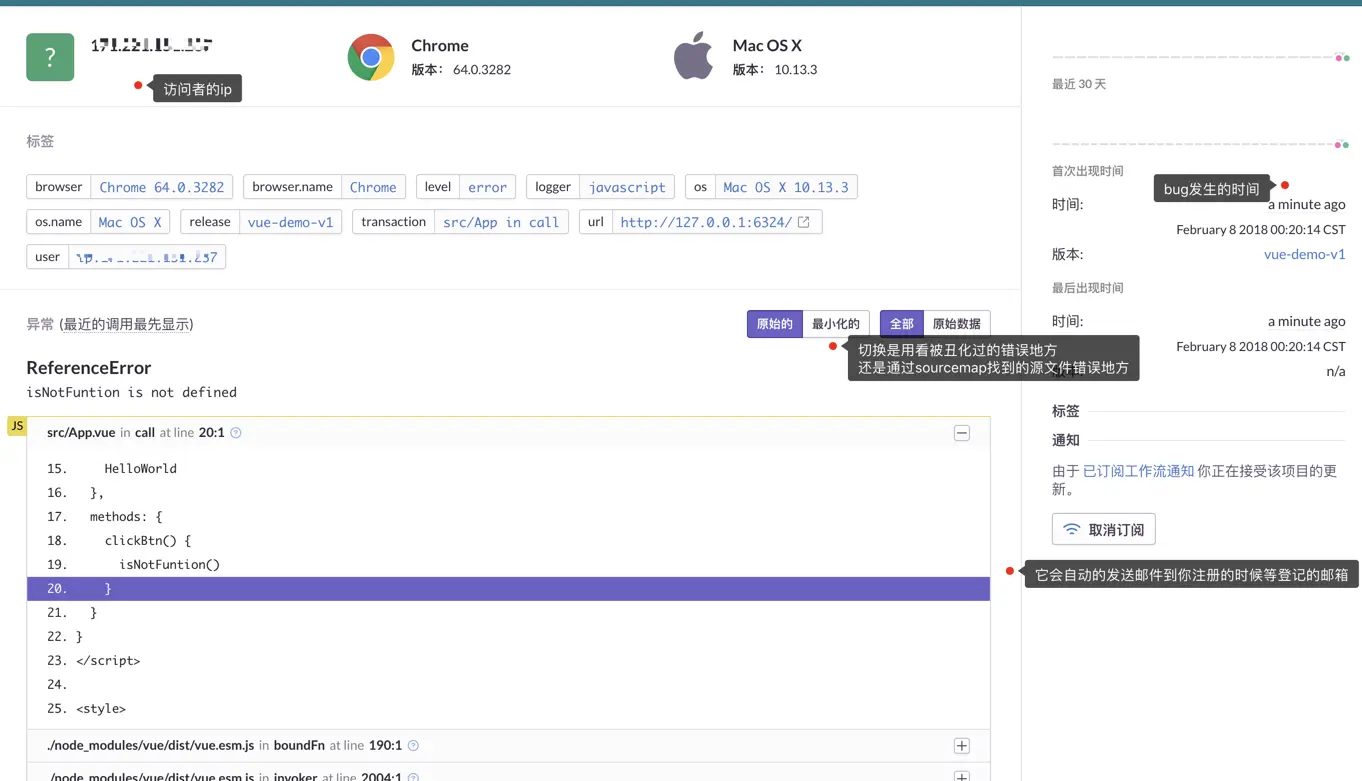Filter by the Chrome 64.0.3282 browser tag value
This screenshot has height=781, width=1362.
point(162,187)
